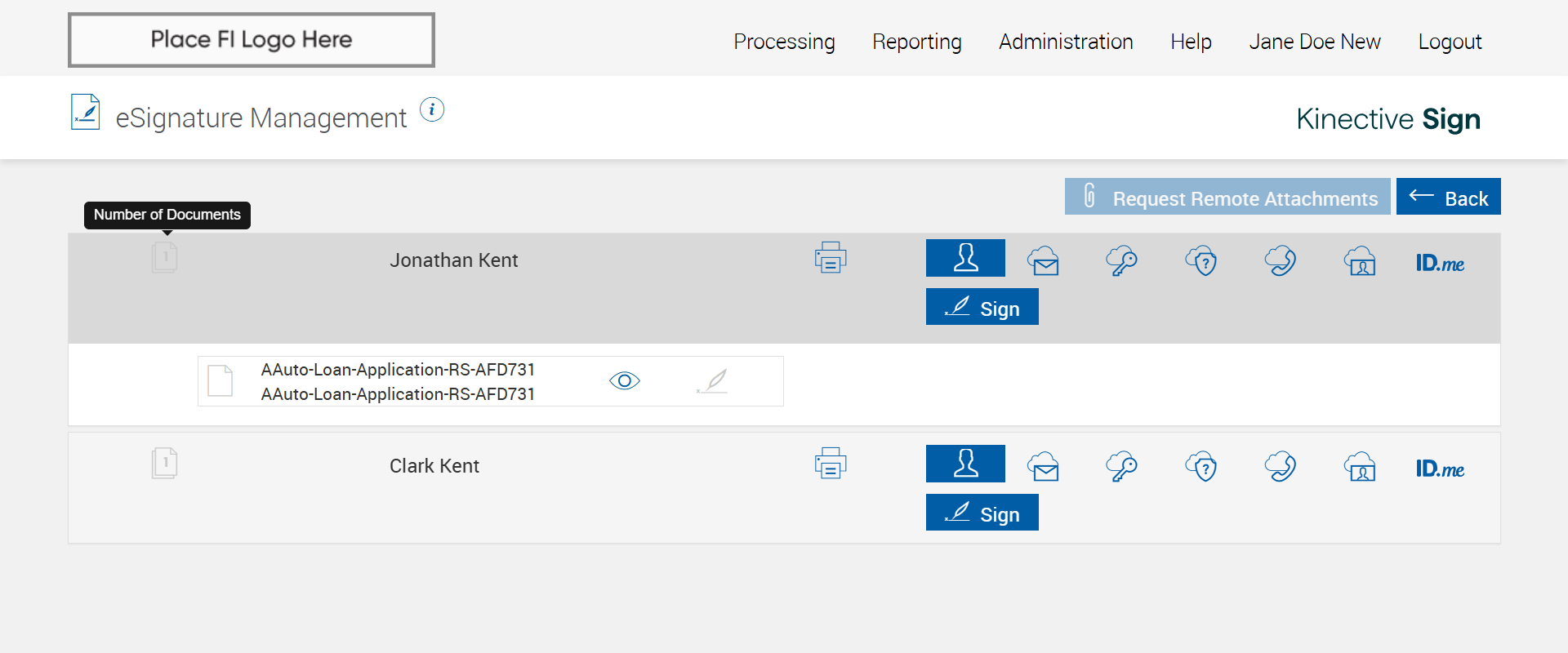
Task: Toggle the in-person signer button for Clark Kent
Action: coord(965,464)
